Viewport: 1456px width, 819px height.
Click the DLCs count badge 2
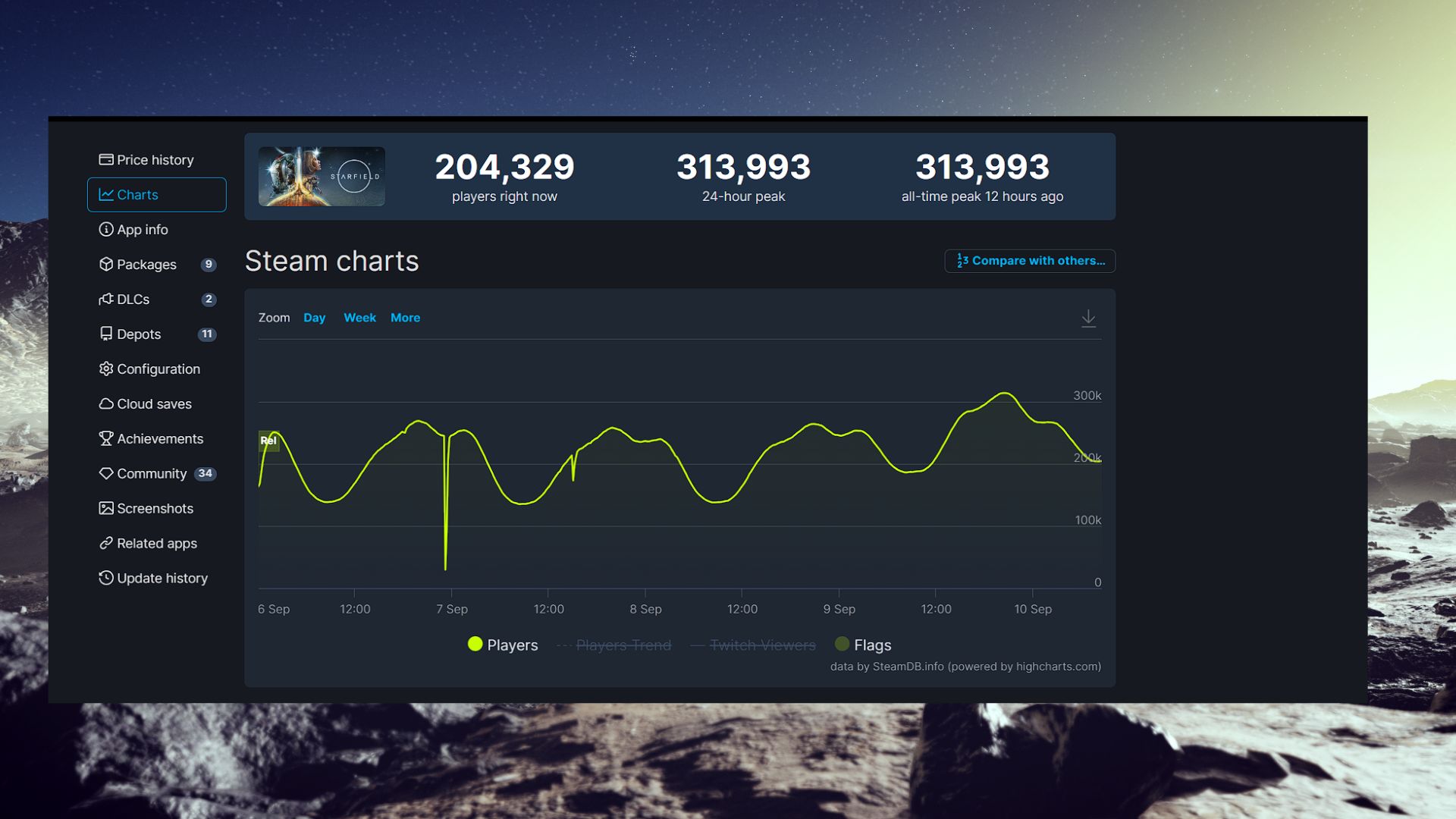[209, 300]
